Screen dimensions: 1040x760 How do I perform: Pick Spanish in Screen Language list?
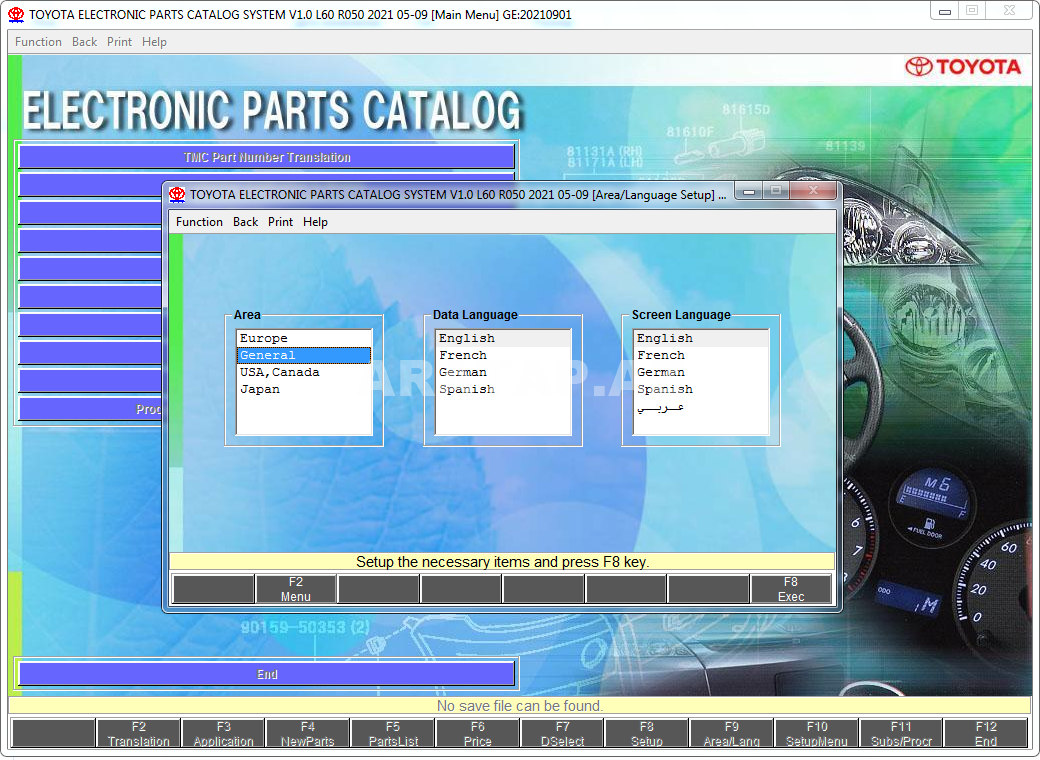(x=701, y=389)
